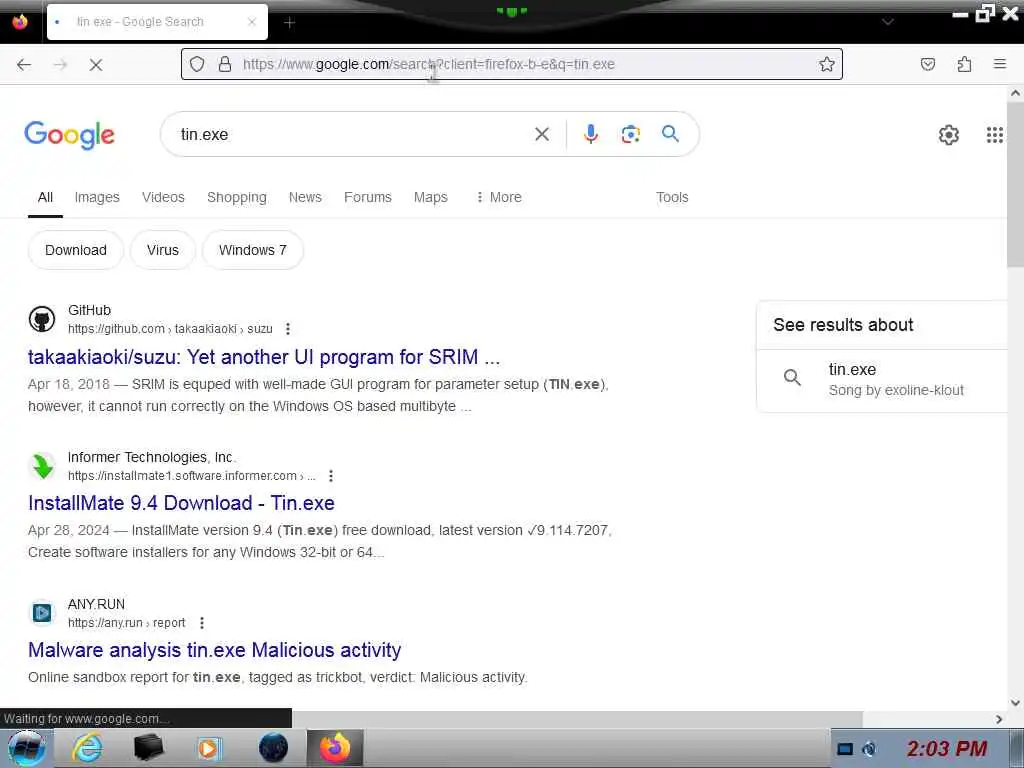Open the Windows Start button
This screenshot has width=1024, height=768.
point(26,748)
